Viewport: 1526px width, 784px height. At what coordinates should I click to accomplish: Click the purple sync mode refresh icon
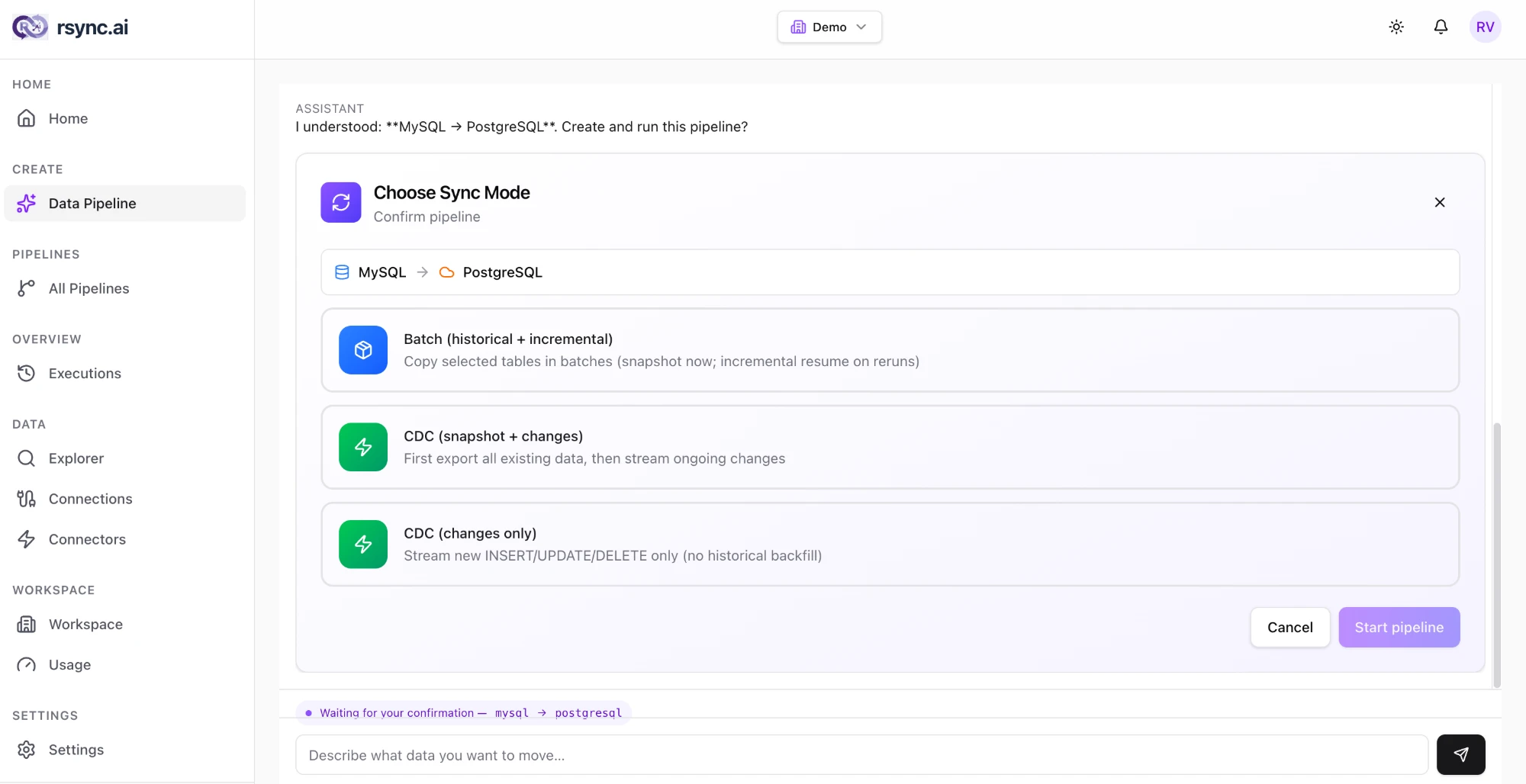[341, 202]
